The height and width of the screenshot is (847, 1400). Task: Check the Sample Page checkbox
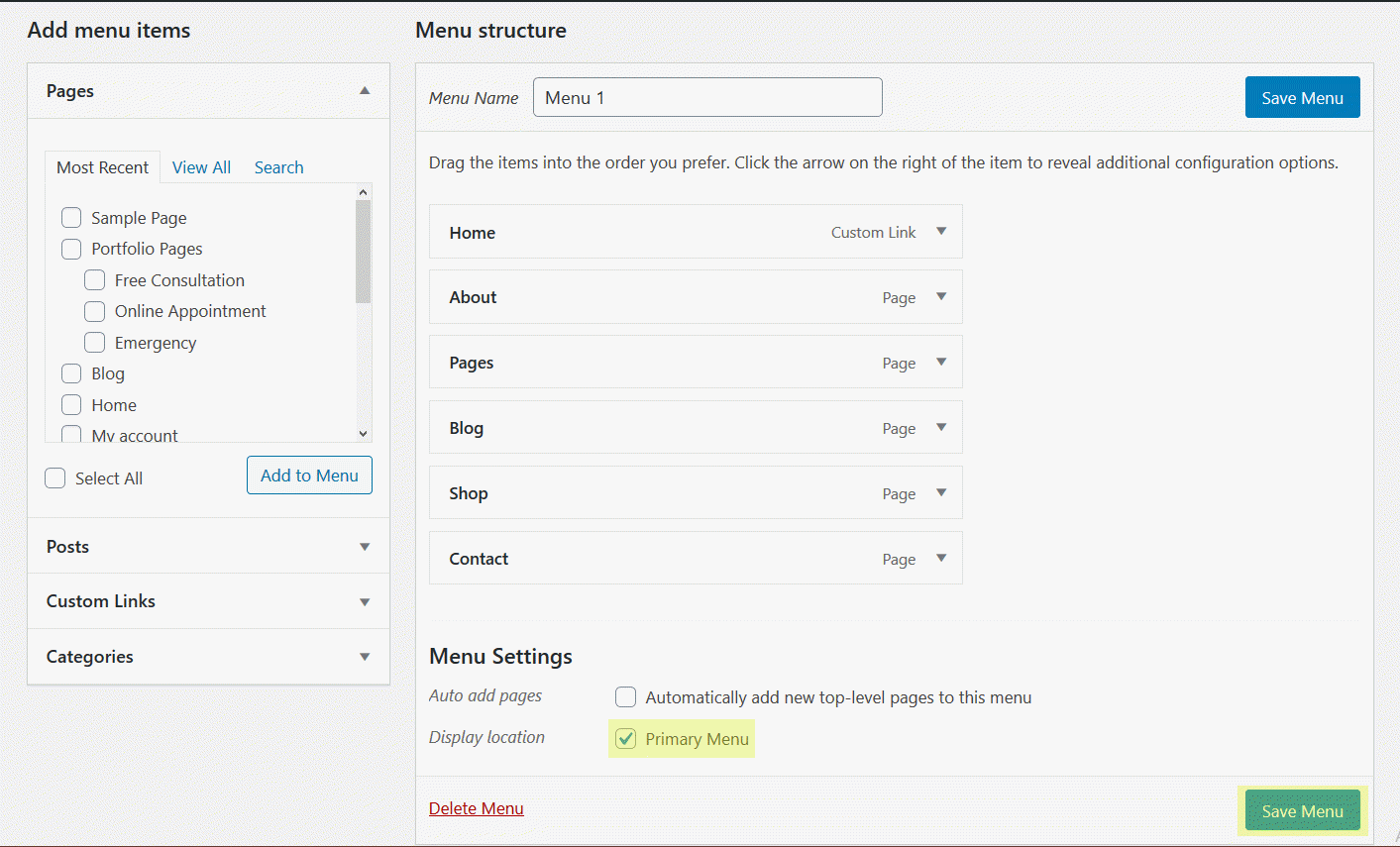(x=71, y=218)
